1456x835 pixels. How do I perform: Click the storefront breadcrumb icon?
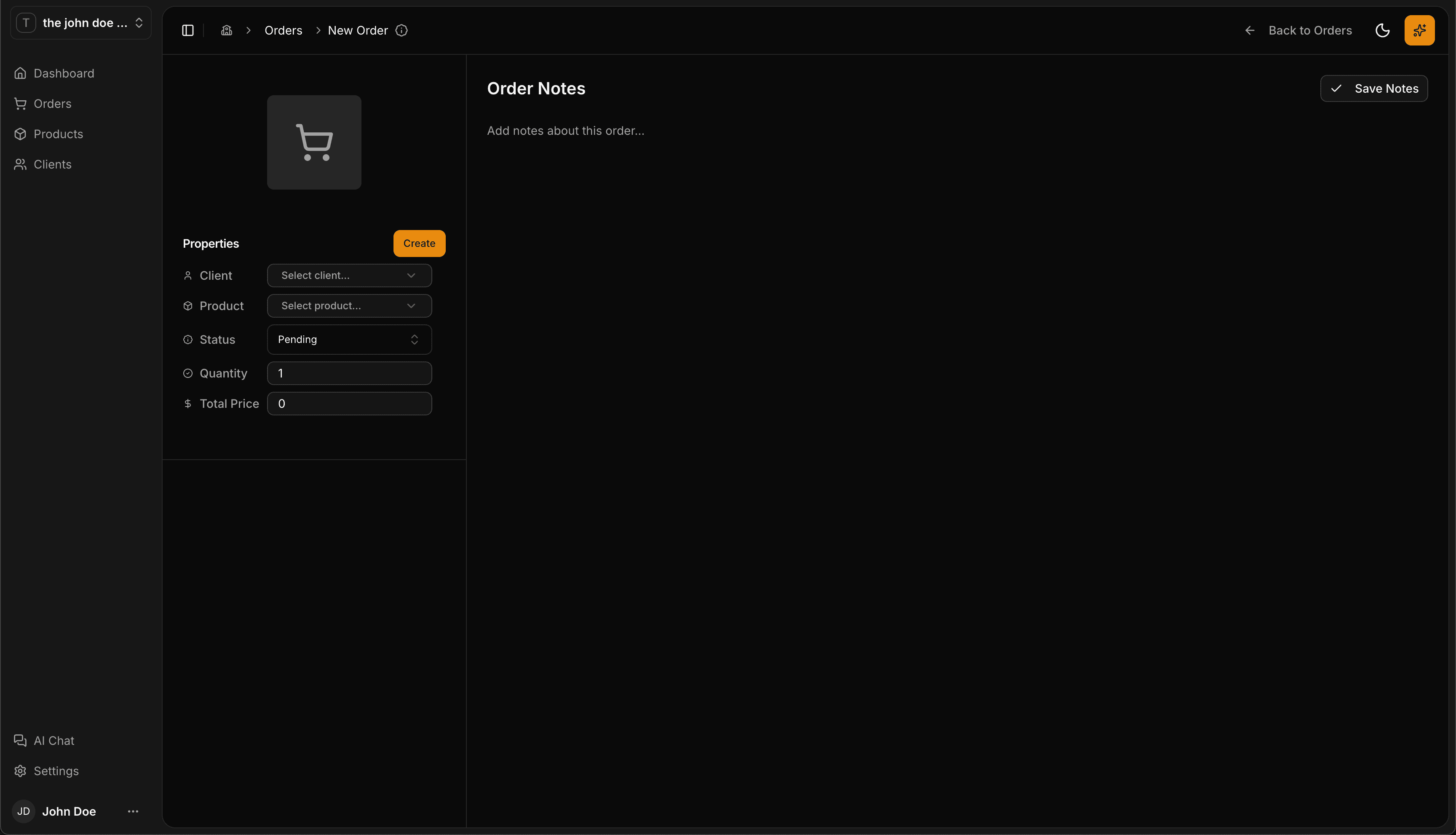tap(226, 30)
